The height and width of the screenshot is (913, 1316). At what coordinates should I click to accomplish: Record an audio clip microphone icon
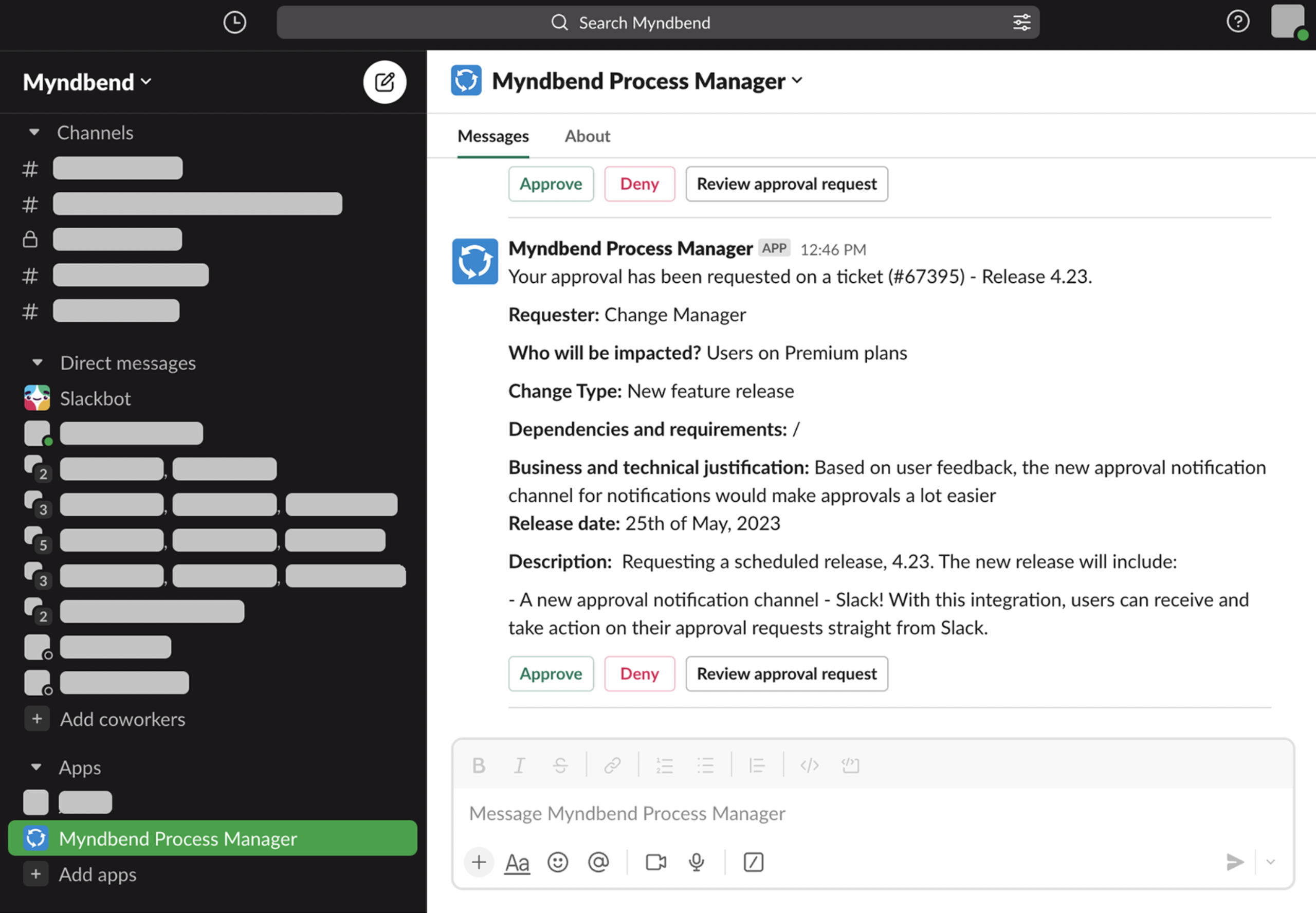pyautogui.click(x=696, y=862)
